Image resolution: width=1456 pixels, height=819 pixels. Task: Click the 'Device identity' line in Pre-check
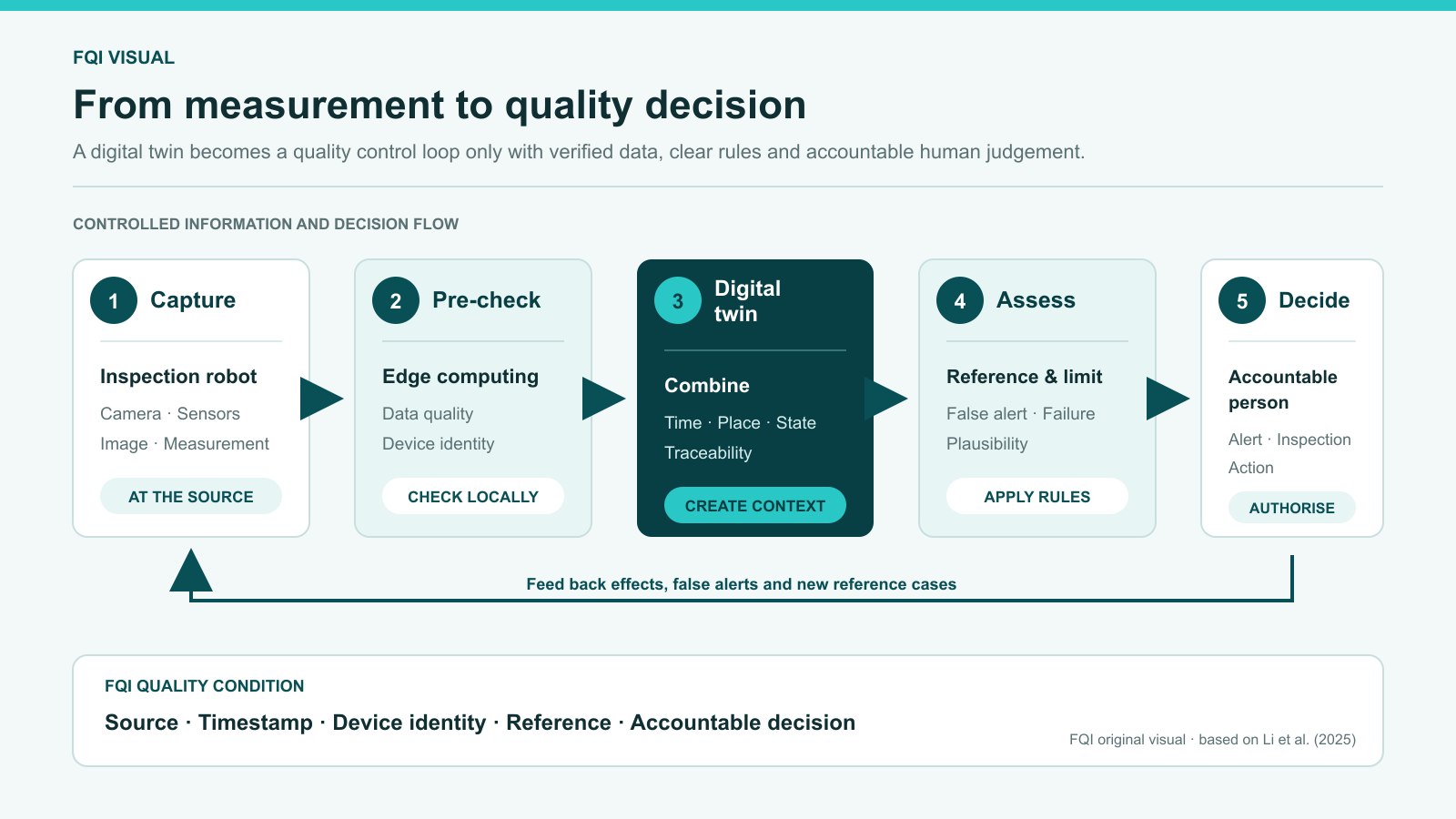point(439,444)
